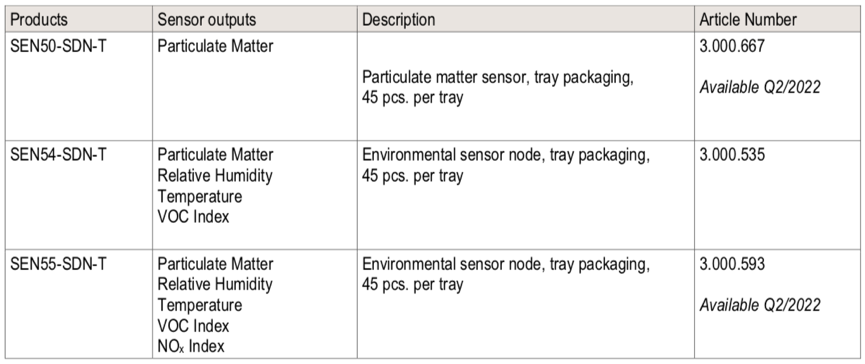This screenshot has height=364, width=865.
Task: Click SEN54 Environmental sensor node description
Action: click(505, 165)
